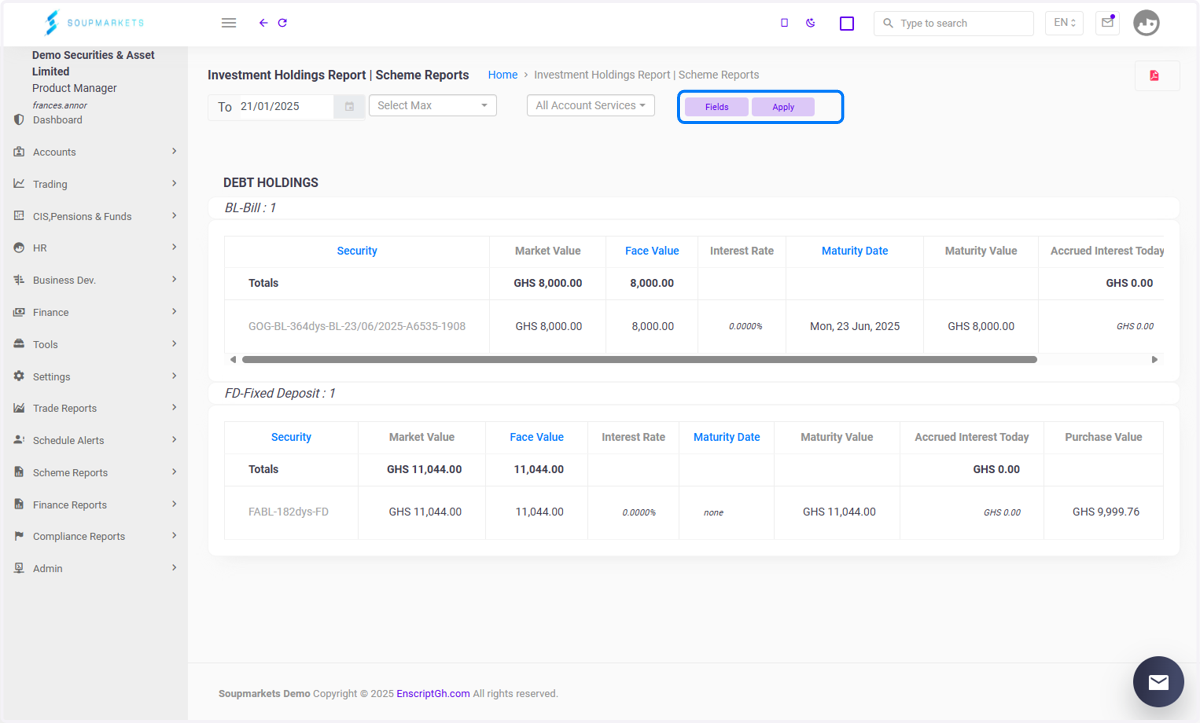Click the Finance money icon
Viewport: 1200px width, 723px height.
19,312
